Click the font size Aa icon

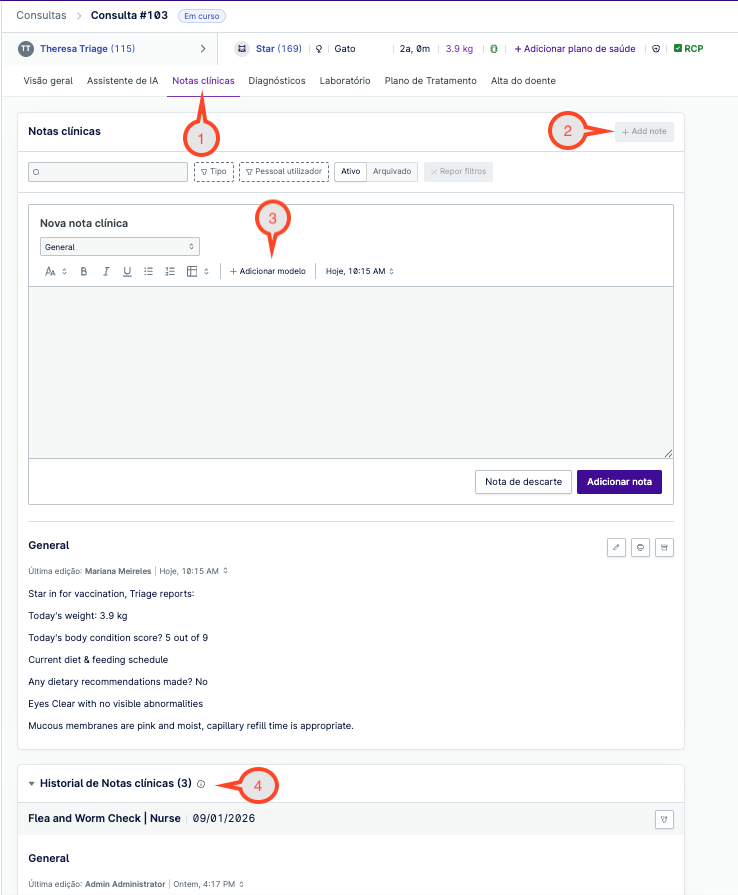click(50, 272)
